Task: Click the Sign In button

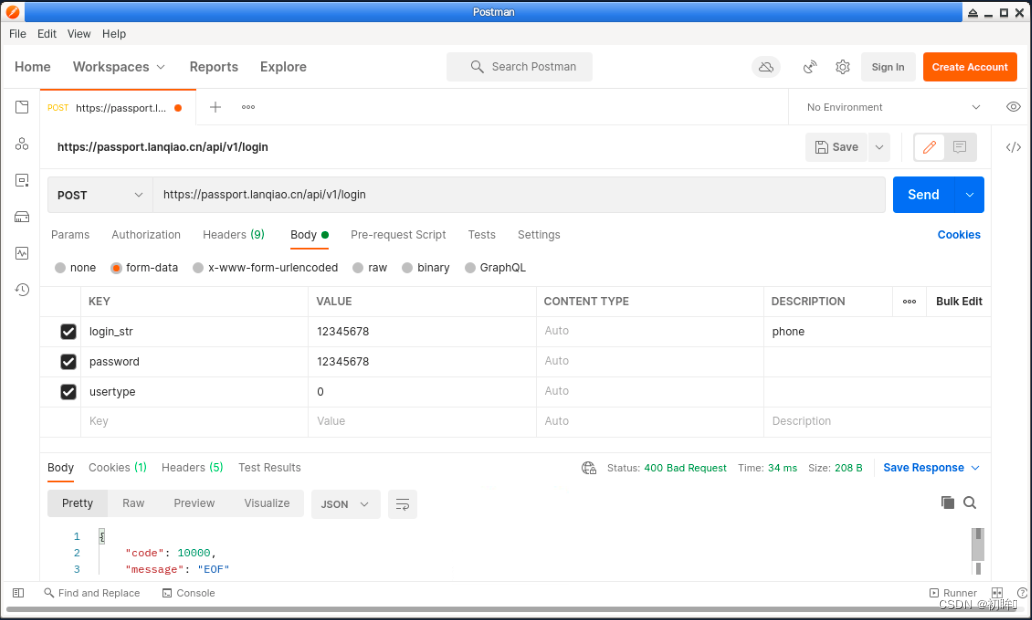Action: point(888,67)
